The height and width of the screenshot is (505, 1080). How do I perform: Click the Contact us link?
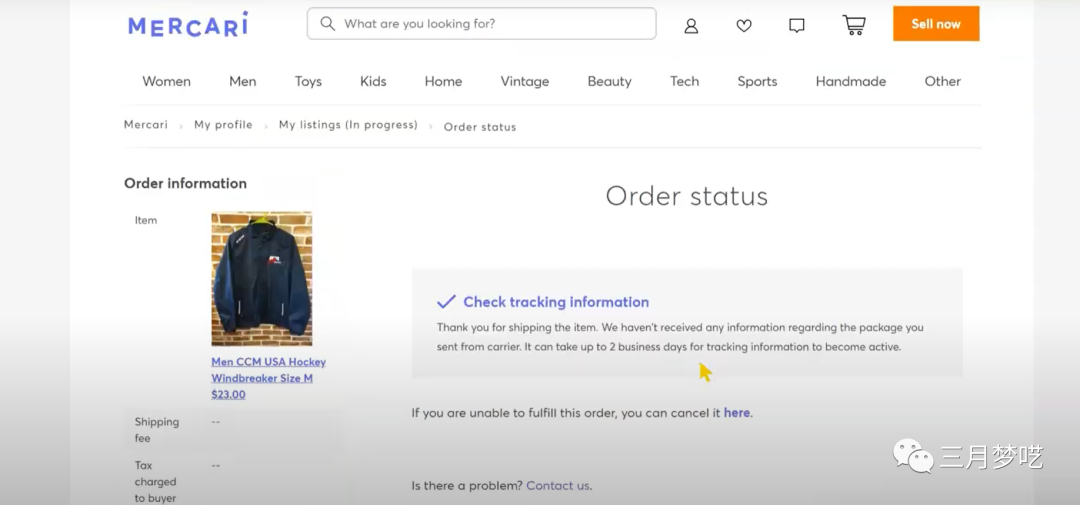pyautogui.click(x=557, y=485)
